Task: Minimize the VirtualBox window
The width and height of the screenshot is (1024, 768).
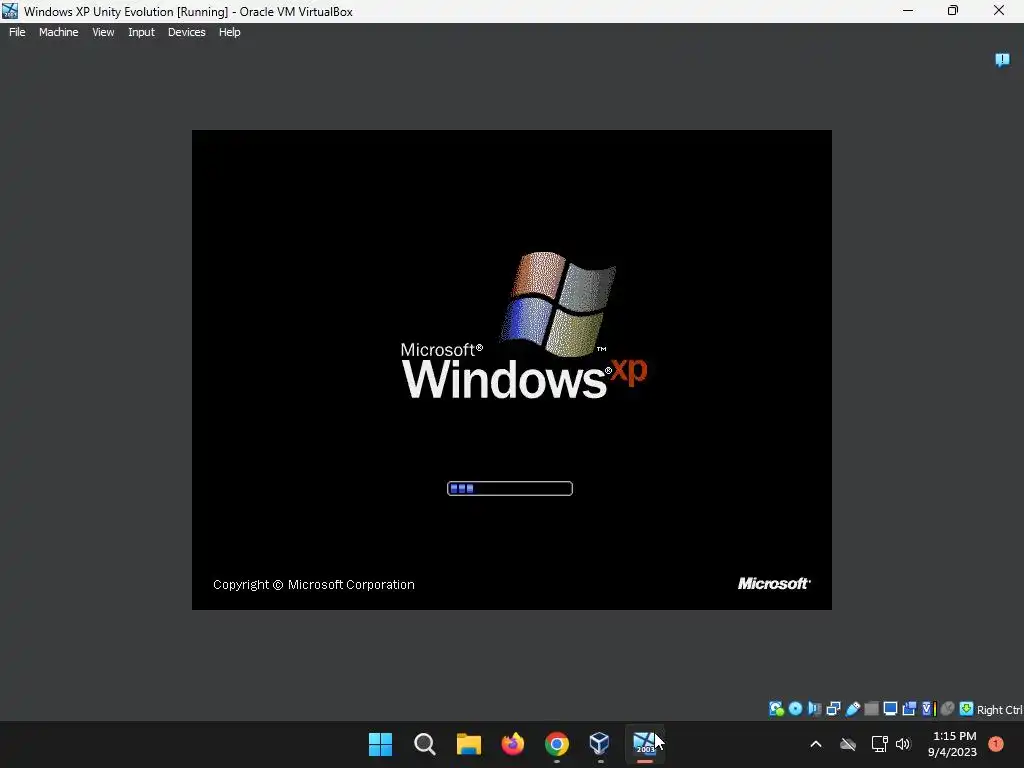Action: click(908, 10)
